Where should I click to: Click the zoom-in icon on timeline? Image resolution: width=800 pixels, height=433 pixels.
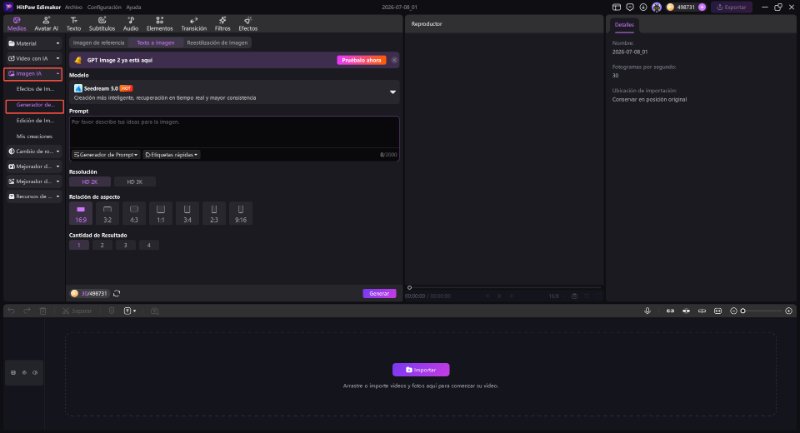(x=789, y=311)
